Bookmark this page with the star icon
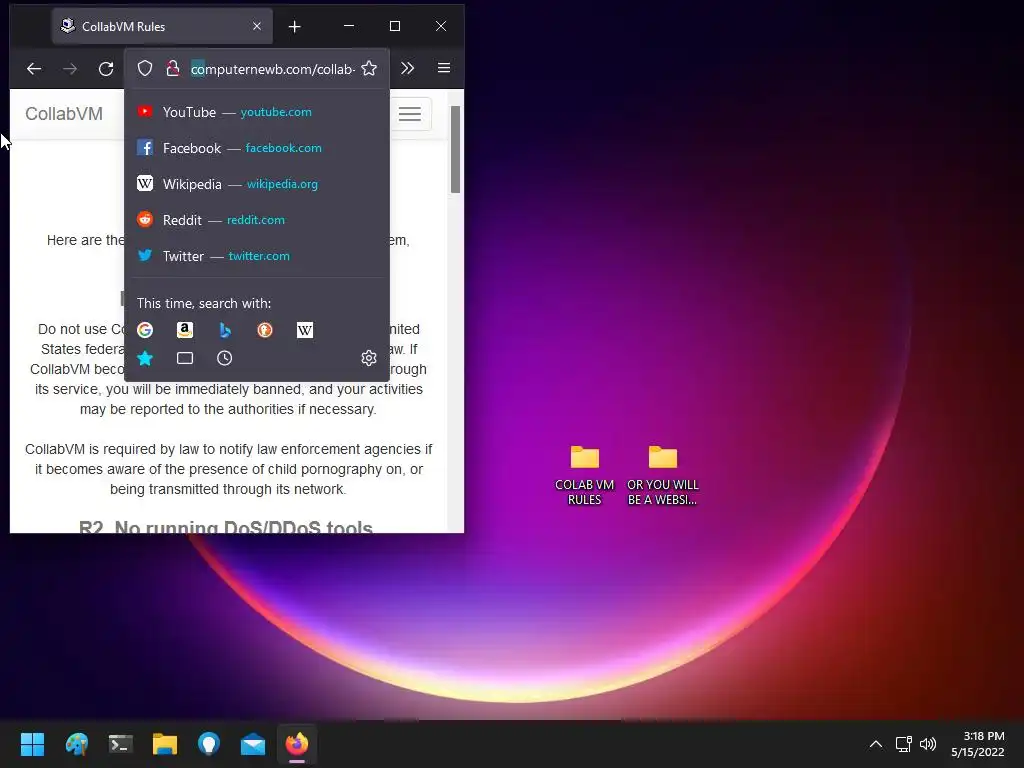This screenshot has width=1024, height=768. pyautogui.click(x=369, y=69)
